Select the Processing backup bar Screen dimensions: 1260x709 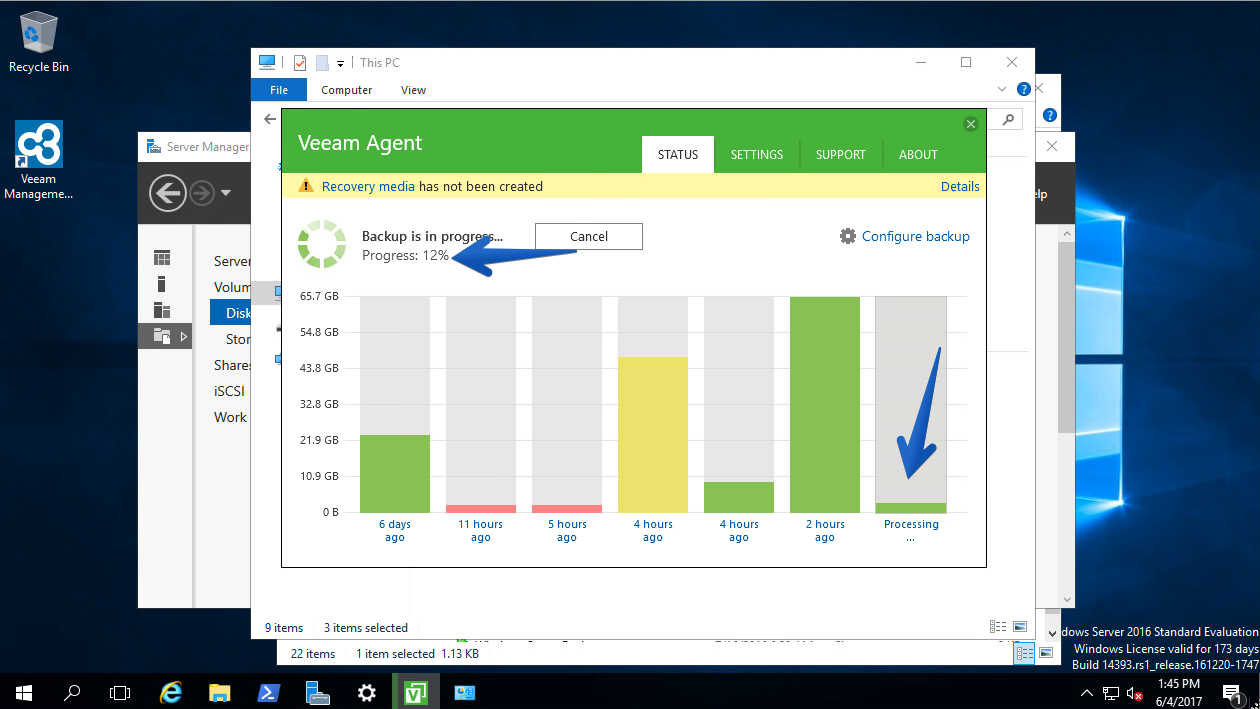coord(911,508)
